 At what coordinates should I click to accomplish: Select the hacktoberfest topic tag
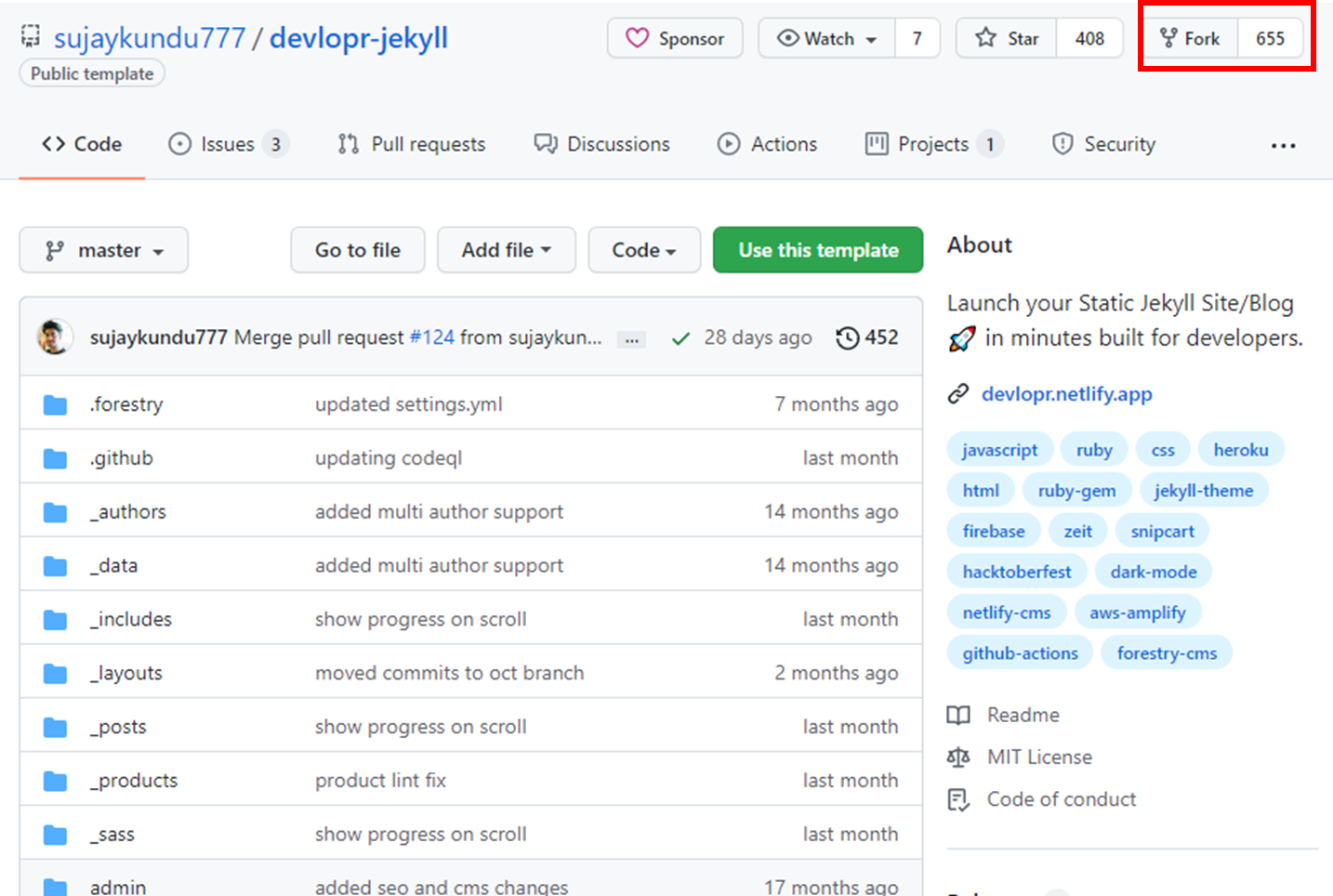pos(1017,573)
